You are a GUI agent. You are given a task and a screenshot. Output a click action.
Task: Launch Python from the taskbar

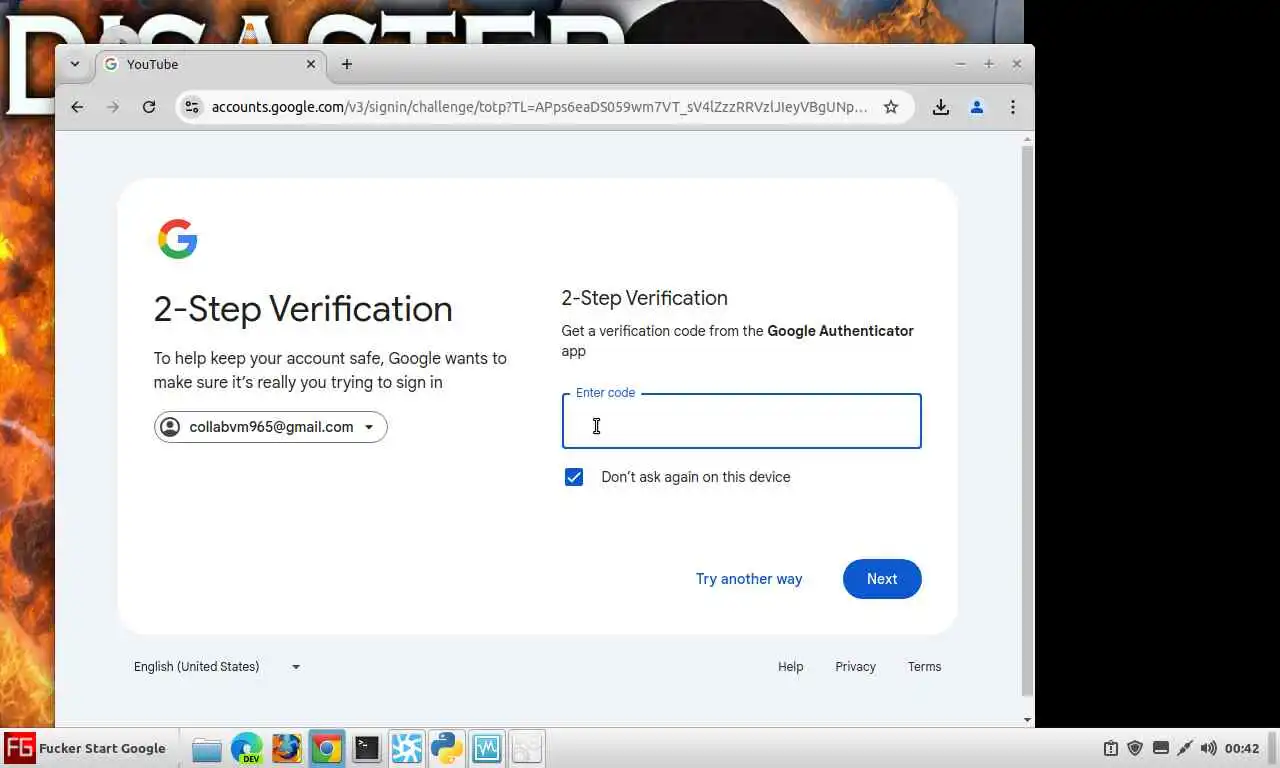(447, 748)
